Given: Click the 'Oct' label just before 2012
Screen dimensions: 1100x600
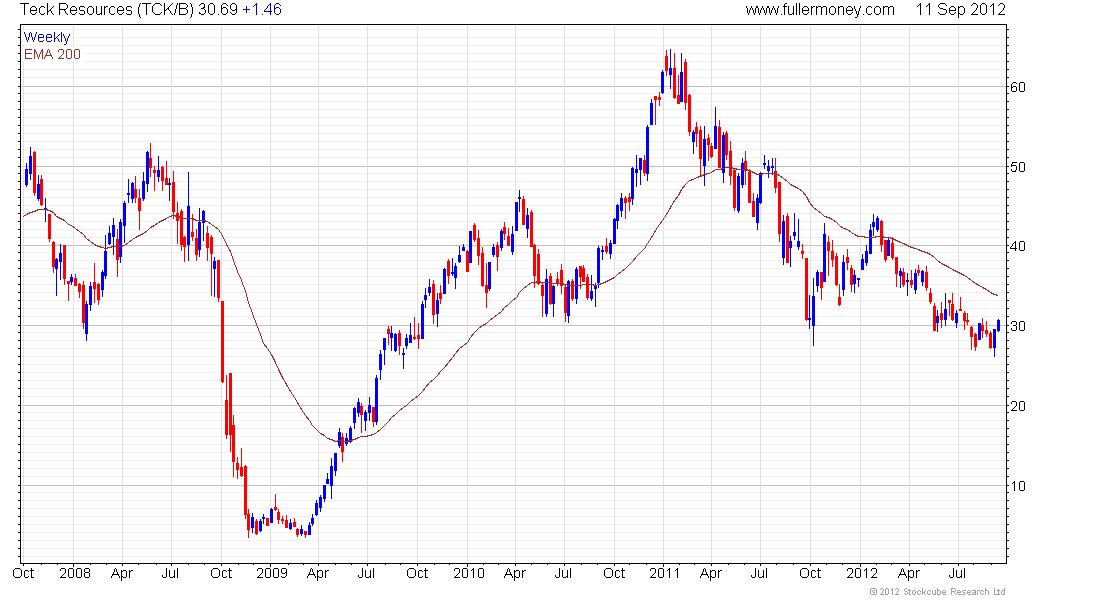Looking at the screenshot, I should (x=810, y=573).
